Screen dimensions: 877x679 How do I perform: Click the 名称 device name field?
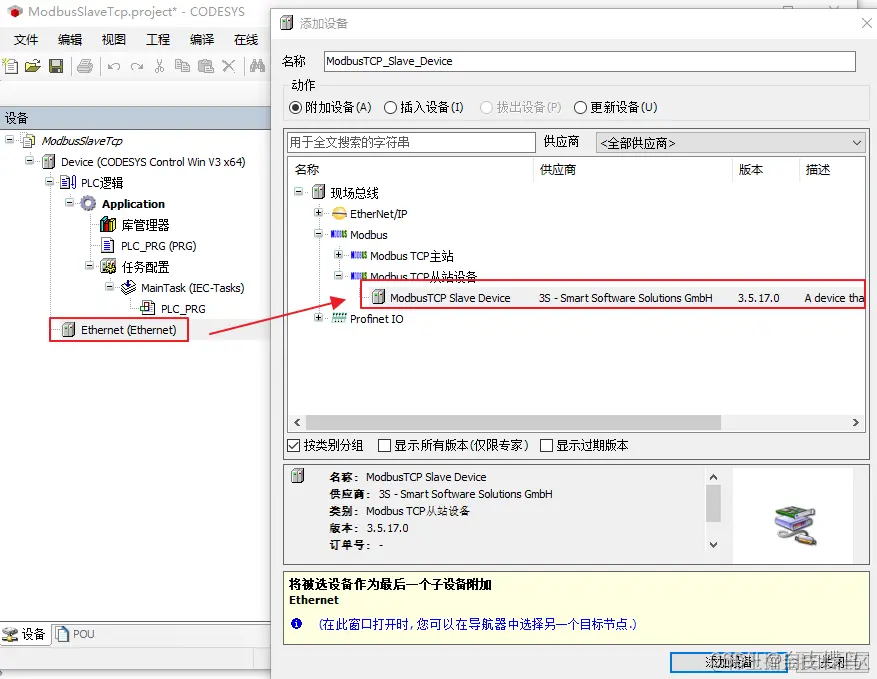tap(590, 61)
